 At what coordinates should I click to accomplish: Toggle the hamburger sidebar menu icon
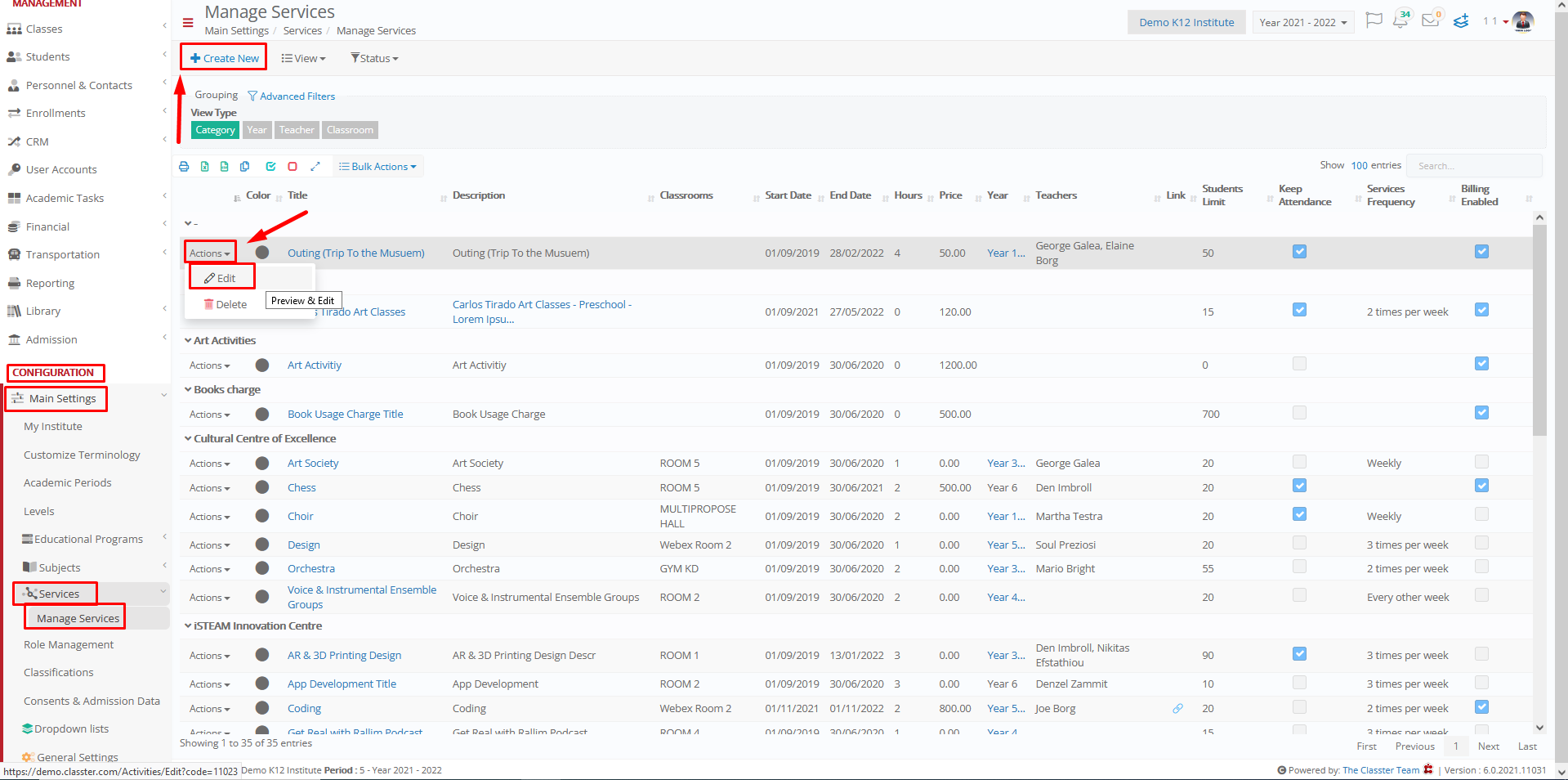[x=188, y=23]
